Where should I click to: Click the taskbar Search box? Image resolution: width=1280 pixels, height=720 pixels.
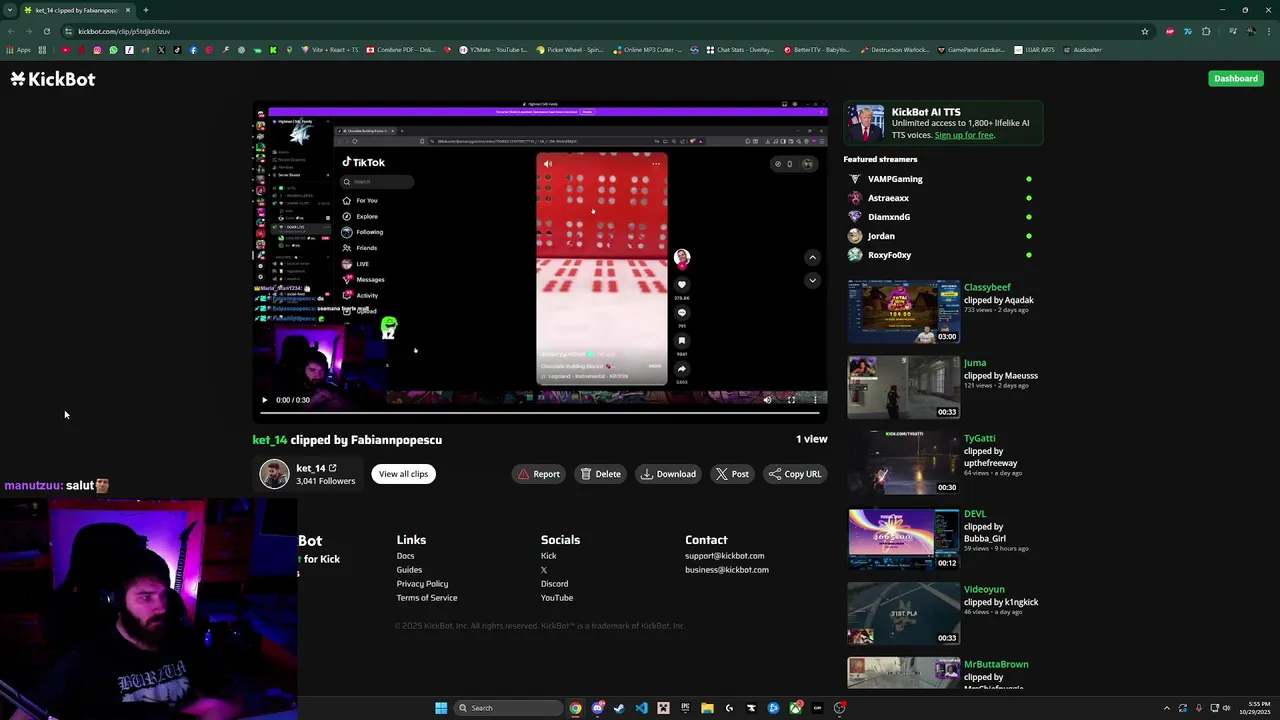[507, 708]
